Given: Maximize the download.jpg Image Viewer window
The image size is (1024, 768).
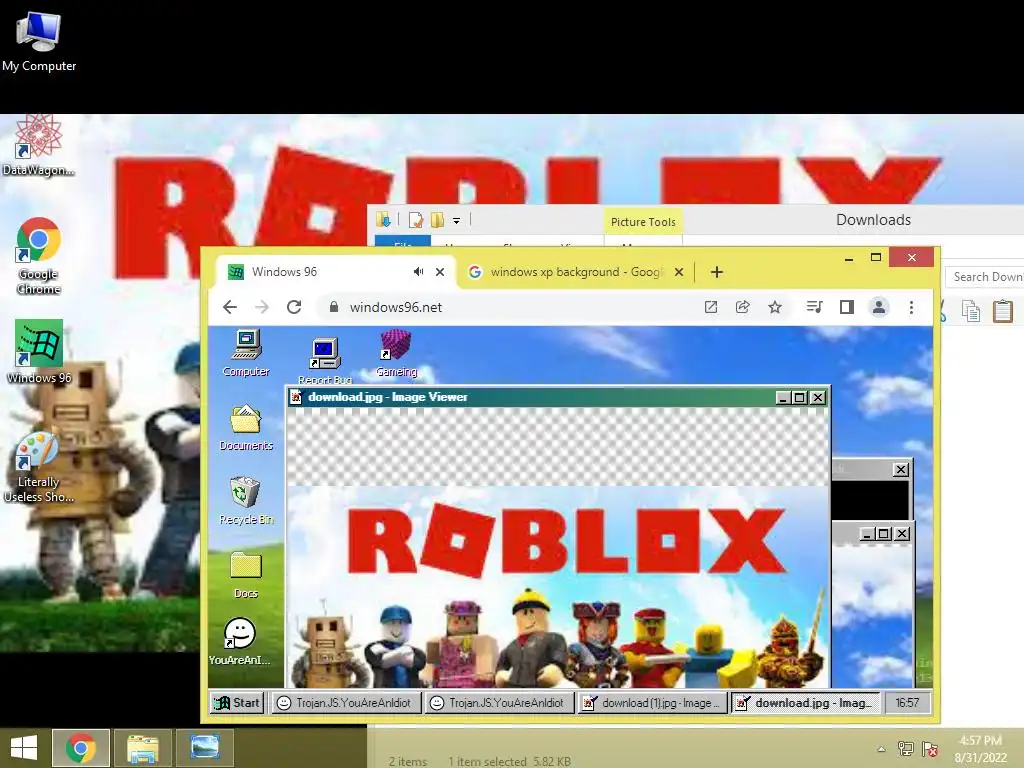Looking at the screenshot, I should pyautogui.click(x=800, y=398).
